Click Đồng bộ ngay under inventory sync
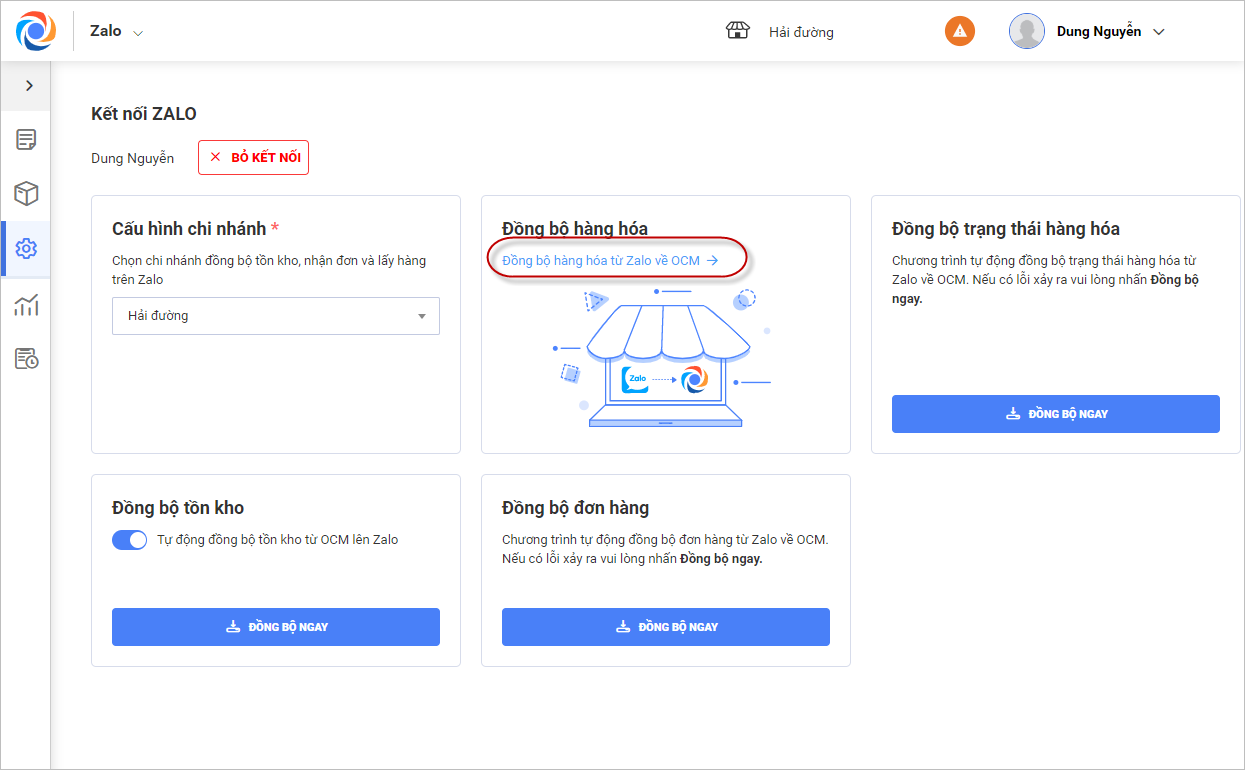Viewport: 1245px width, 770px height. pos(275,627)
